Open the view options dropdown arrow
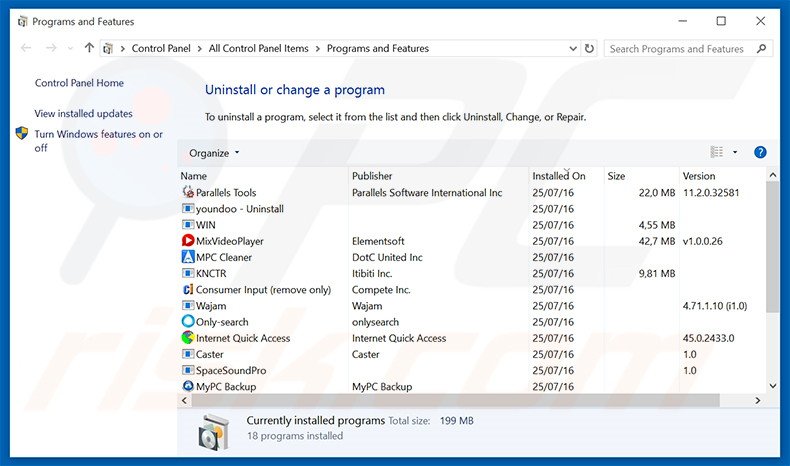 [x=735, y=152]
